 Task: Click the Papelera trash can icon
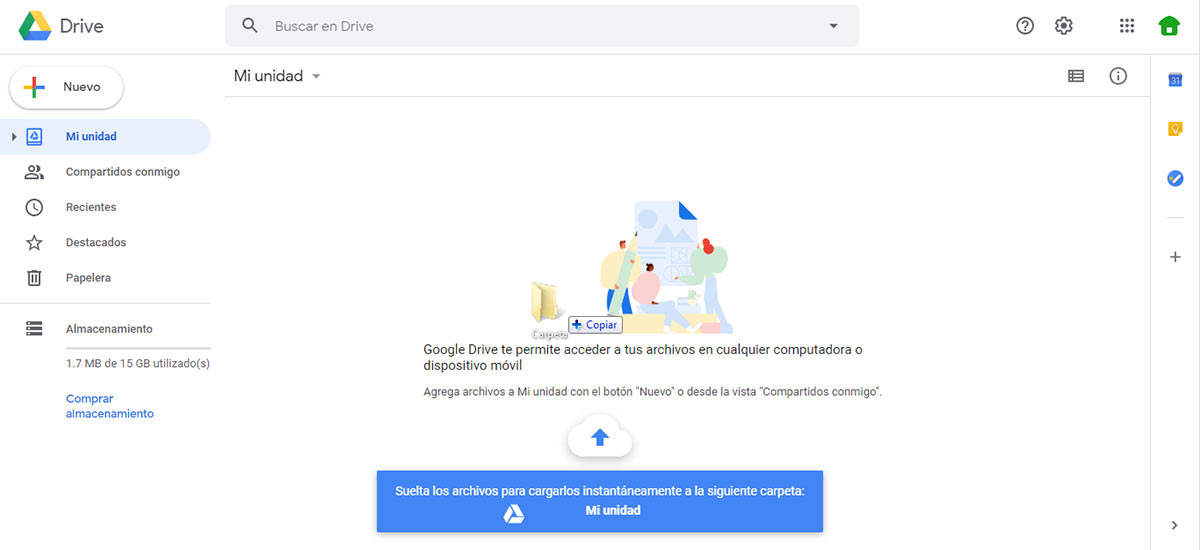34,278
